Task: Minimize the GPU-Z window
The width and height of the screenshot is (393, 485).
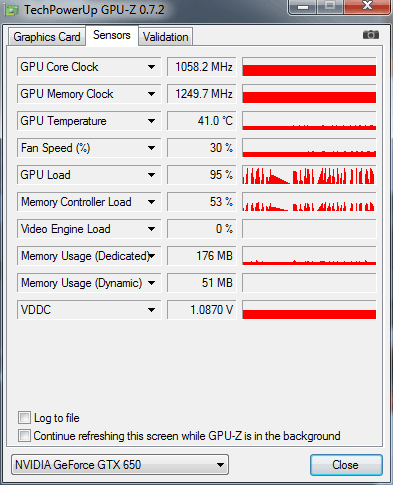Action: [303, 7]
